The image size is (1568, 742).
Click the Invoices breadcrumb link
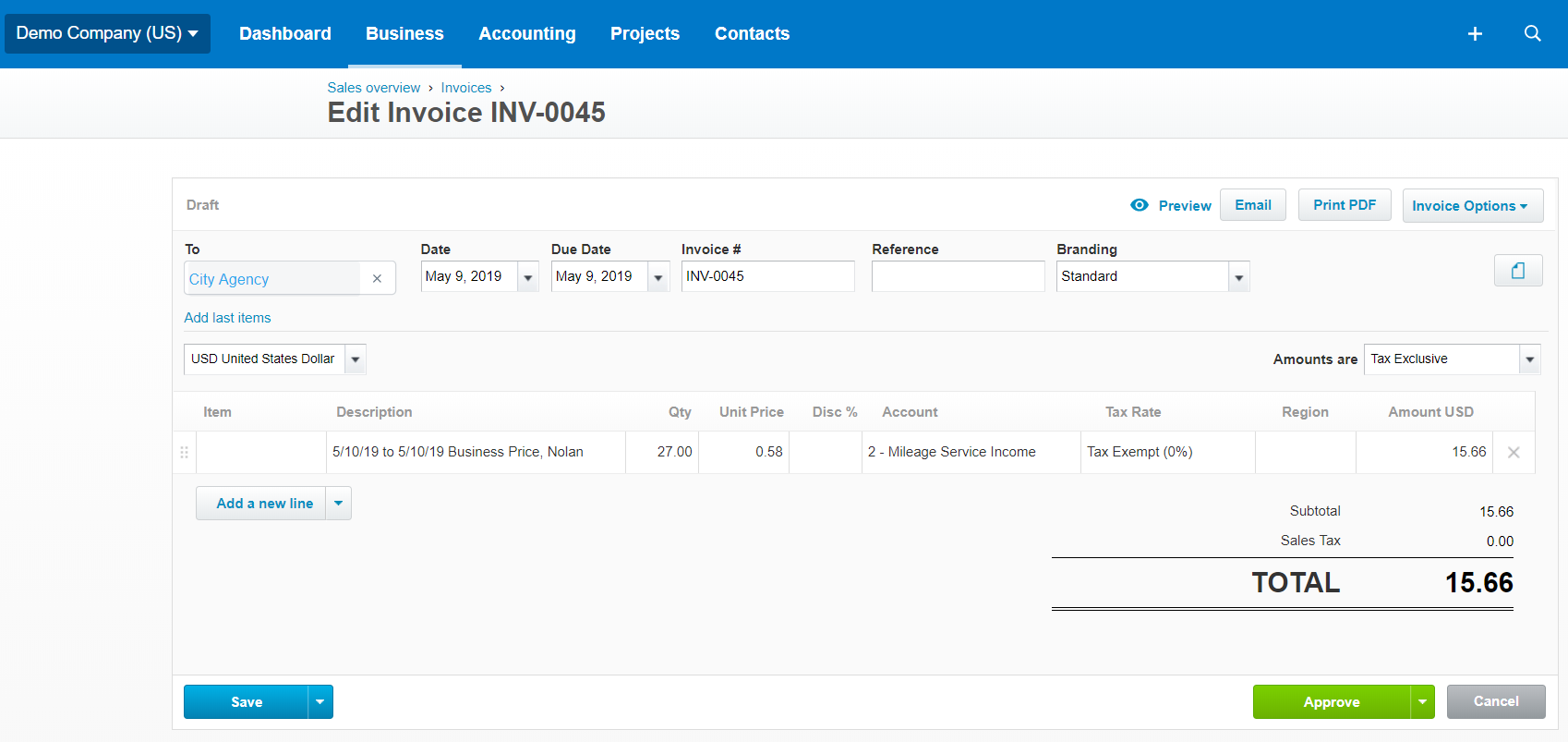[x=466, y=88]
